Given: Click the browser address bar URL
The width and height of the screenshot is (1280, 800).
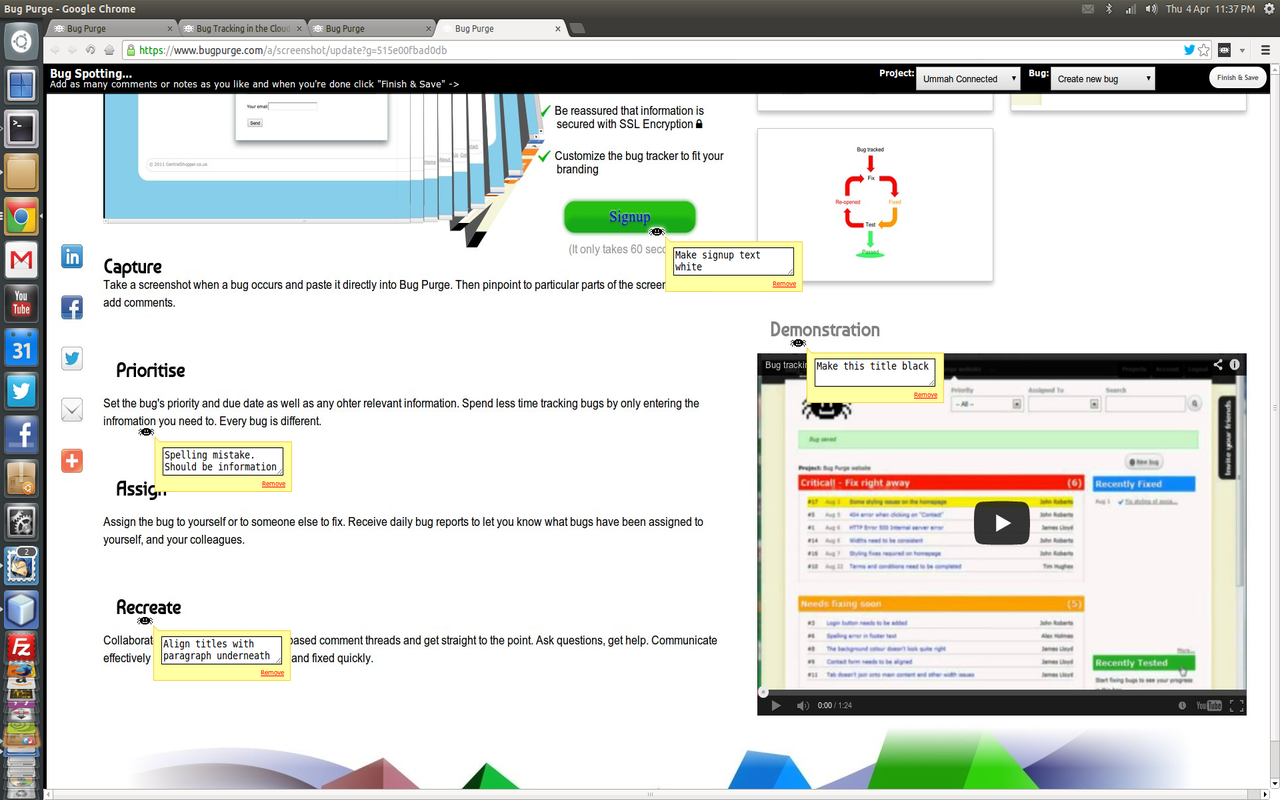Looking at the screenshot, I should (x=293, y=50).
